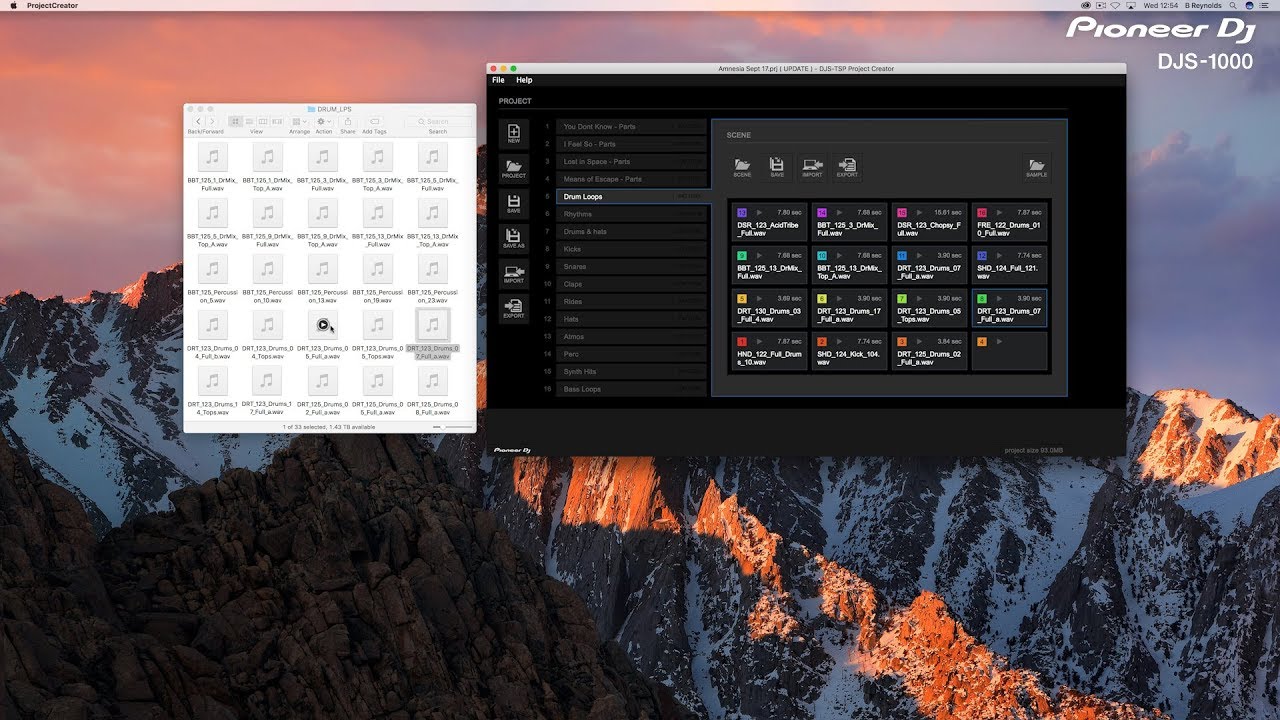This screenshot has height=720, width=1280.
Task: Play pad 14 BBT_125_3_DrMix sample preview
Action: click(839, 213)
